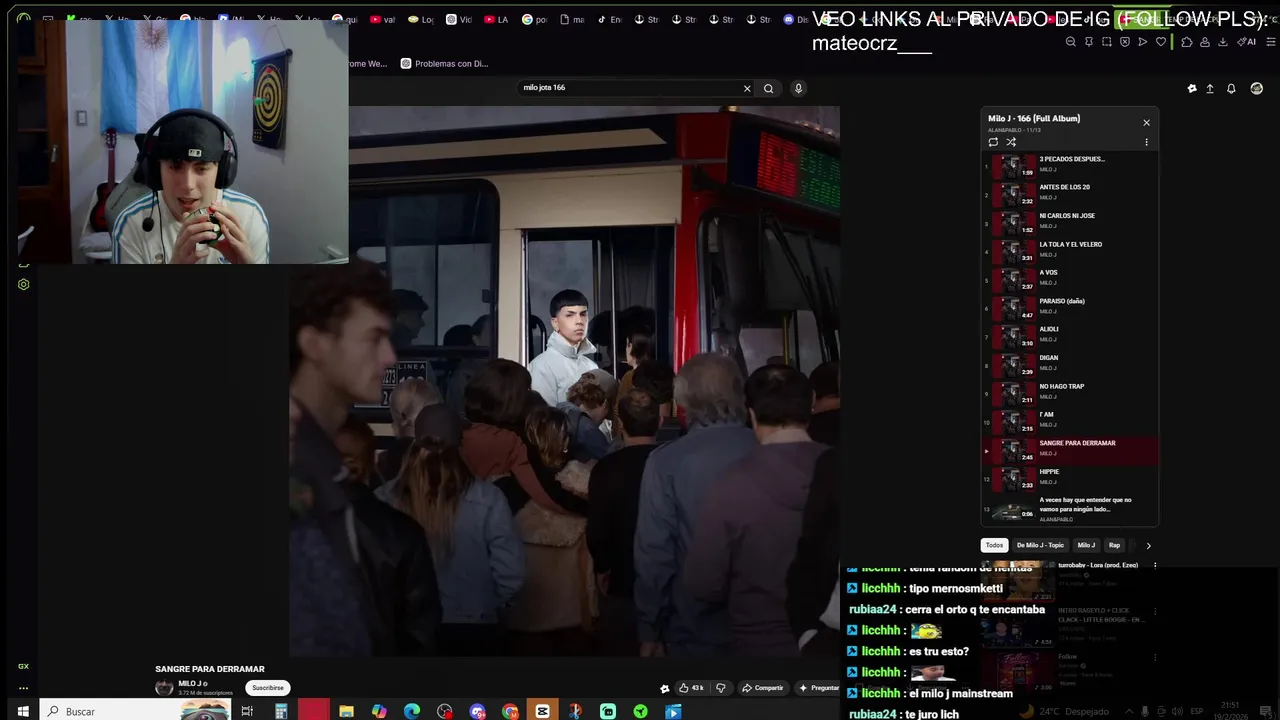The width and height of the screenshot is (1280, 720).
Task: Start voice search with the microphone
Action: tap(798, 88)
